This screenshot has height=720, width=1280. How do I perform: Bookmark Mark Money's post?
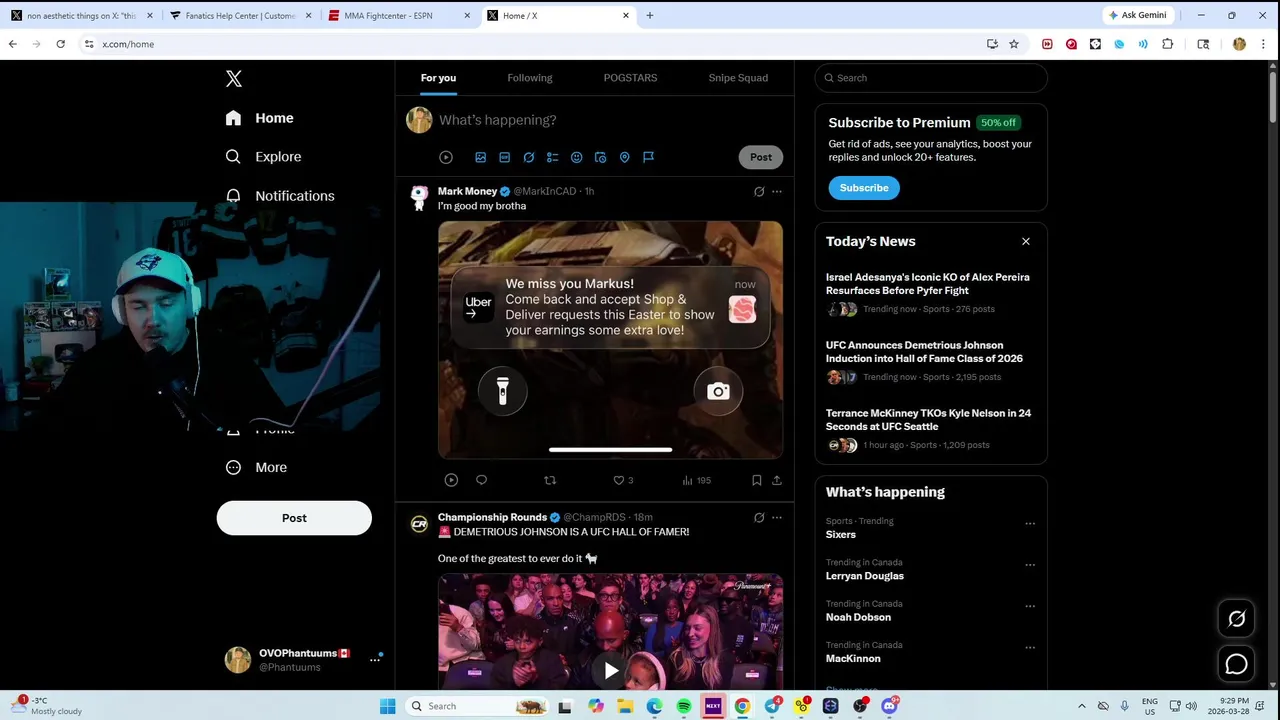(x=757, y=480)
